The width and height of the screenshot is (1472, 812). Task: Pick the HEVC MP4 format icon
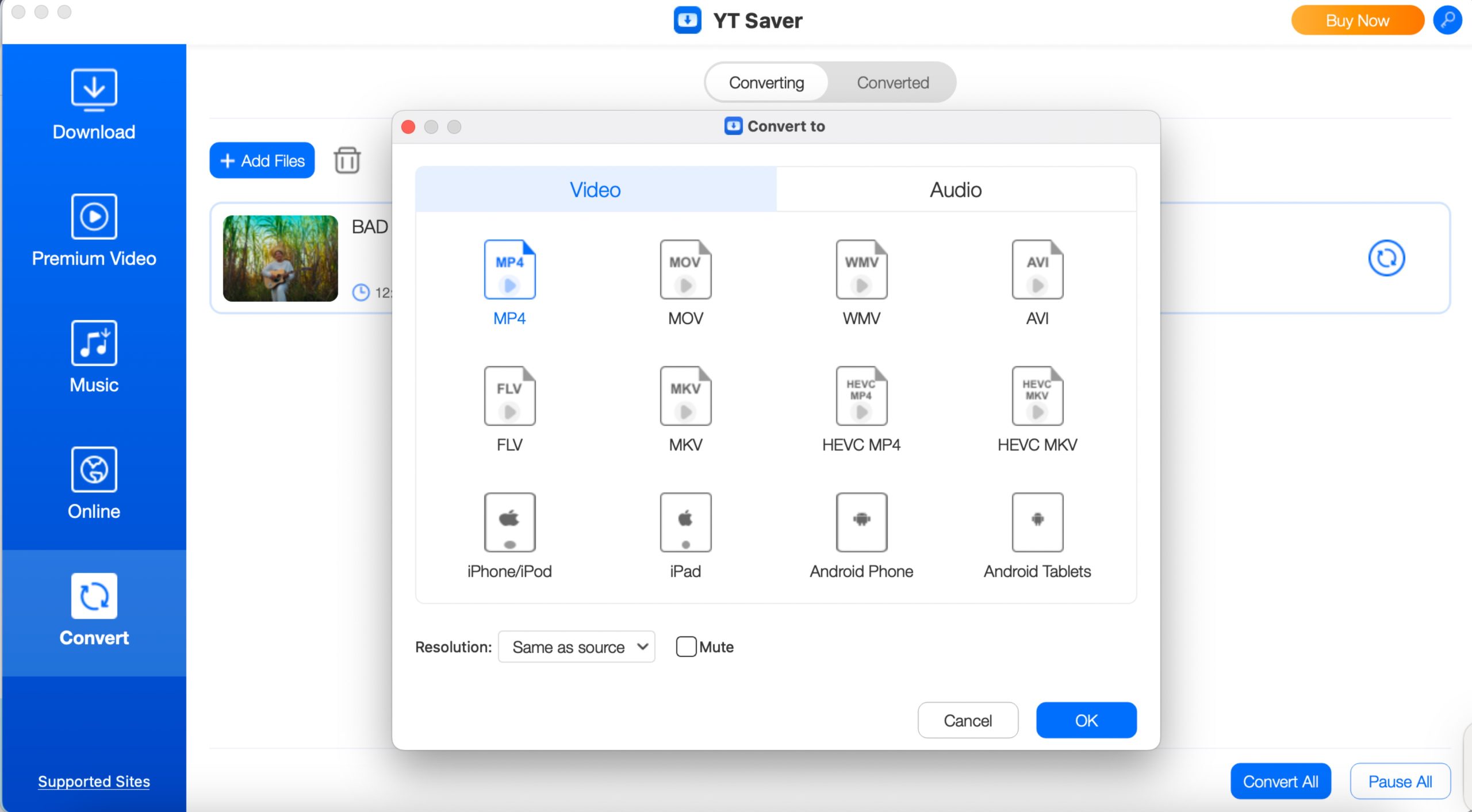coord(861,397)
